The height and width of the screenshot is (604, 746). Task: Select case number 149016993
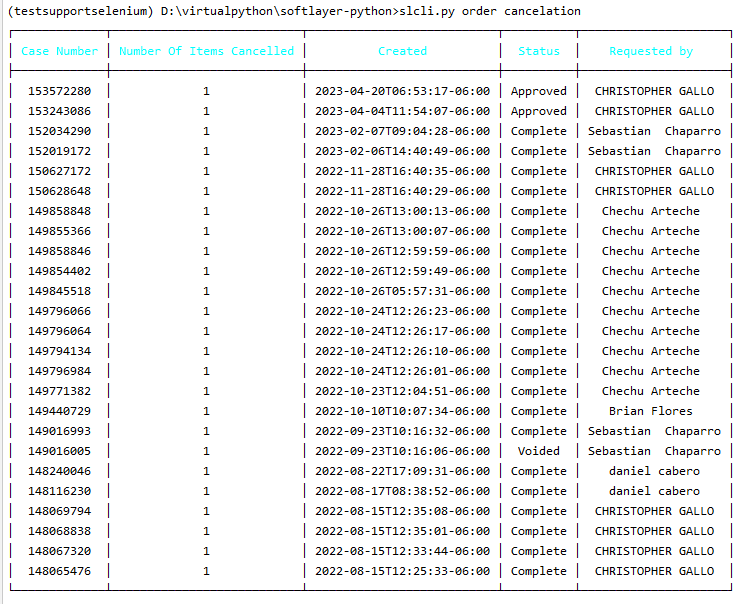[x=59, y=430]
